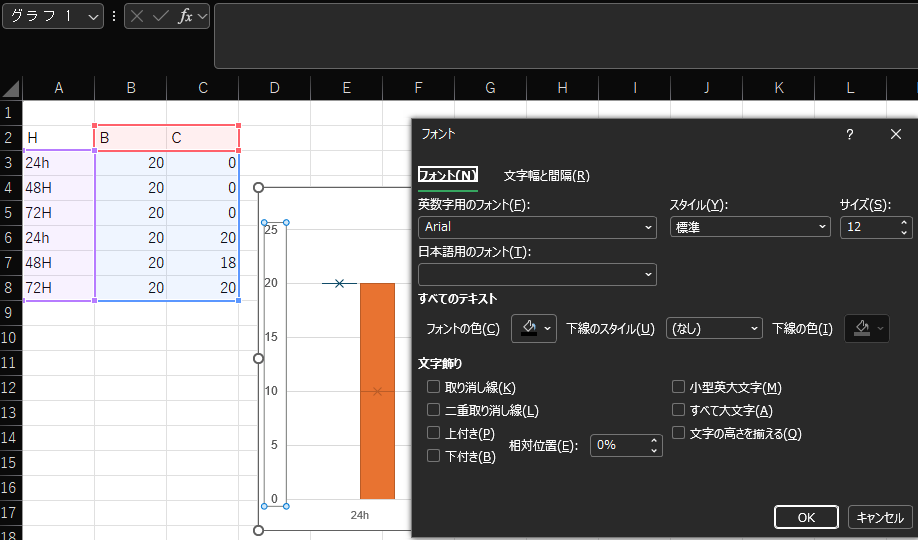
Task: Check the すべて大文字 all caps checkbox
Action: 678,410
